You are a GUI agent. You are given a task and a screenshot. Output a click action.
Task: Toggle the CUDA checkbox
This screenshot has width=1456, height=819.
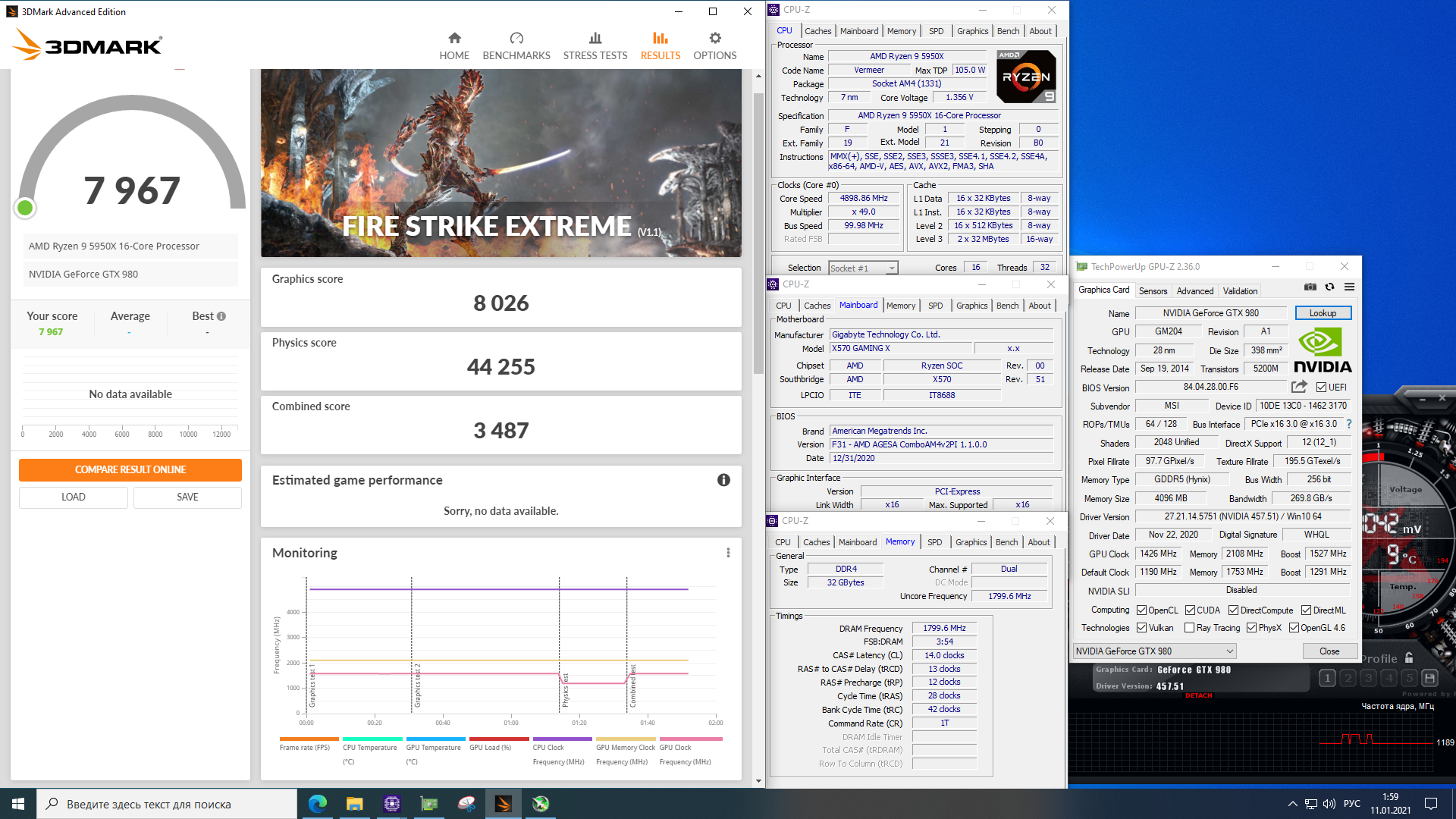click(1190, 610)
